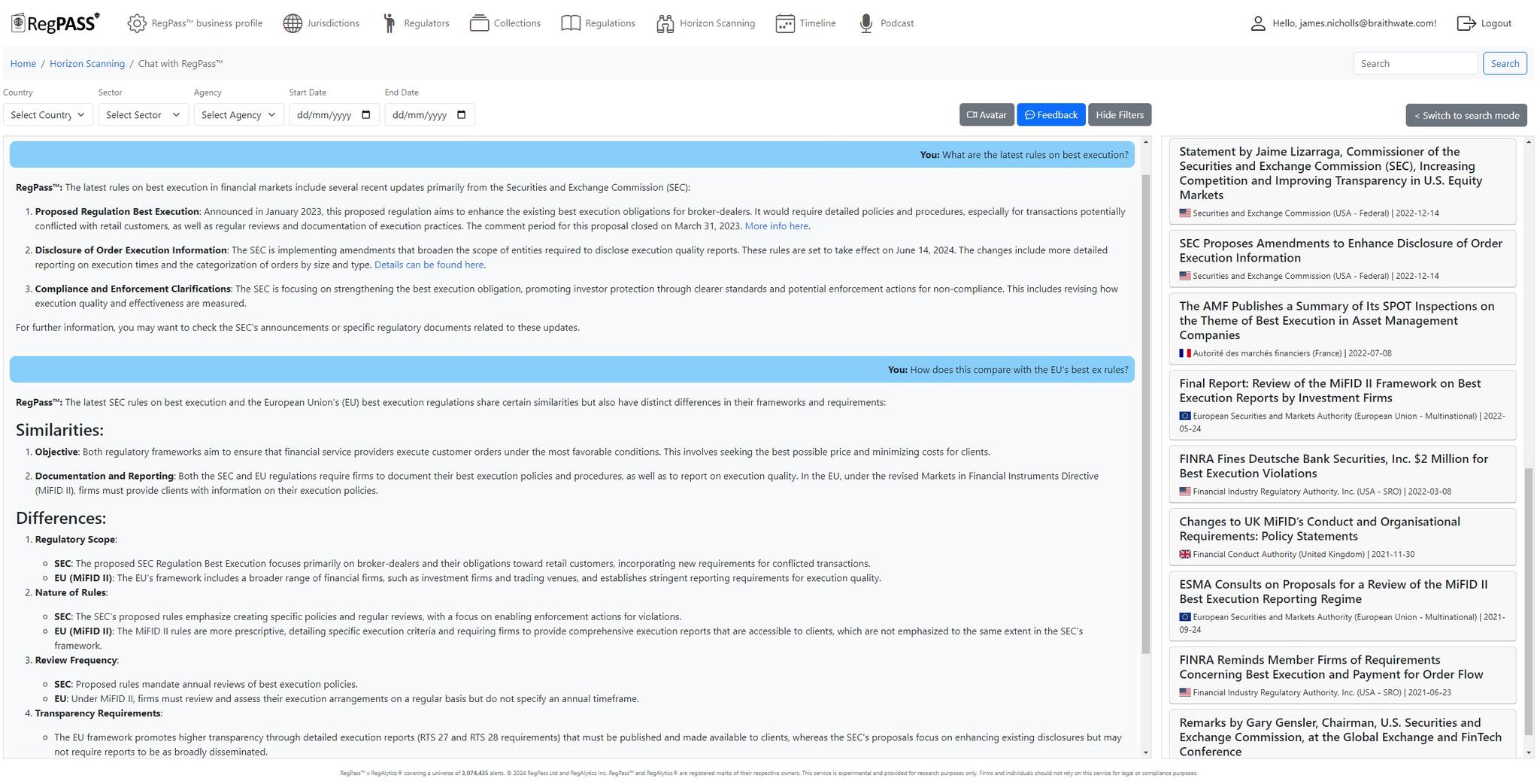The image size is (1540, 784).
Task: Click the End Date input field
Action: [x=429, y=115]
